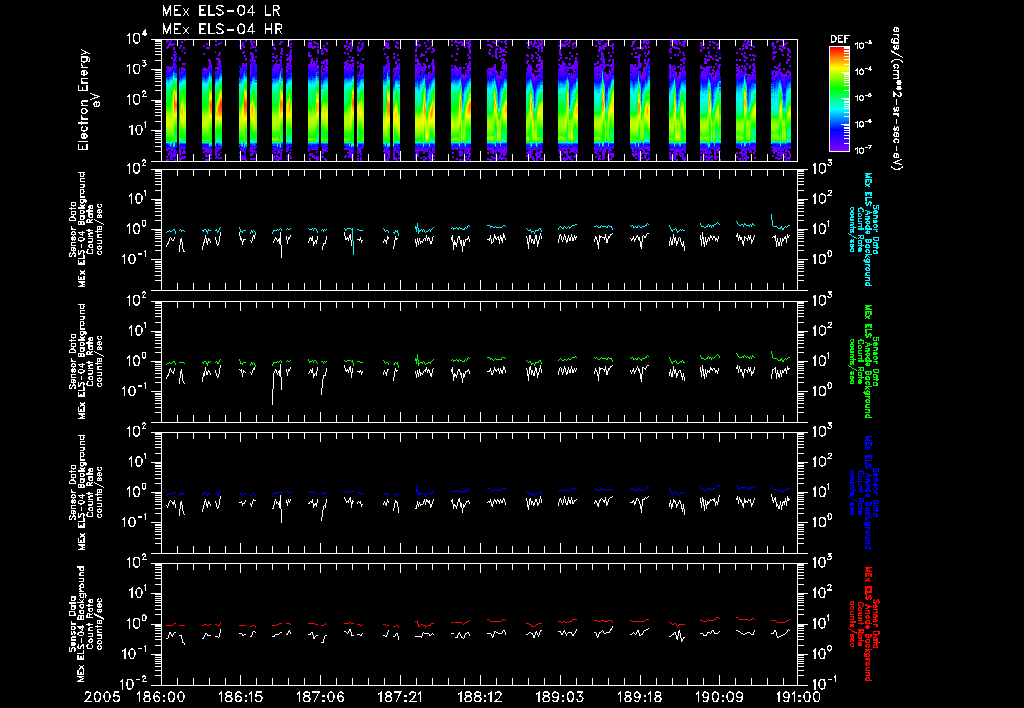Screen dimensions: 1024x708
Task: Click the blue Anode Background right-axis label
Action: (863, 492)
